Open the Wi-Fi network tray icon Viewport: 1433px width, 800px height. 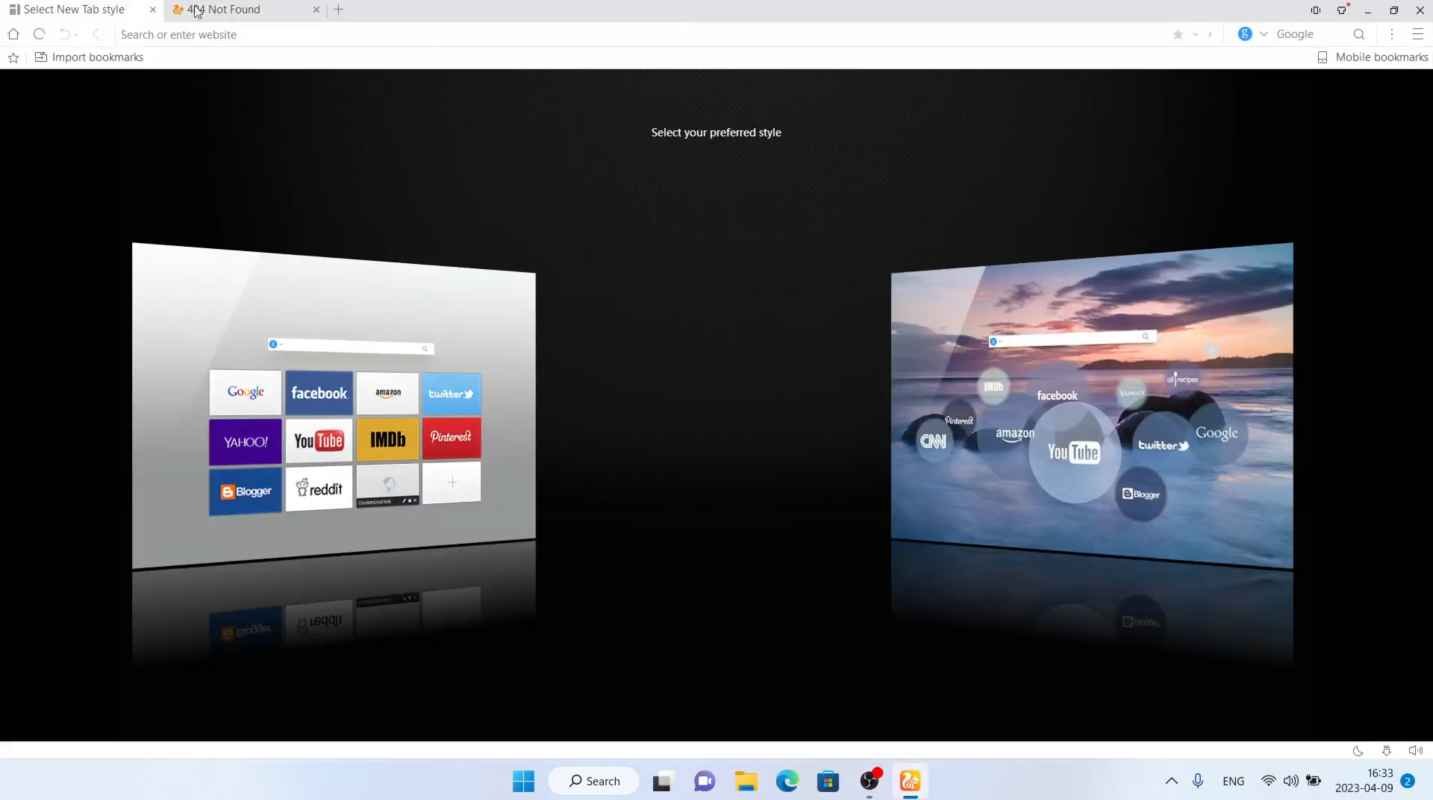pos(1268,781)
